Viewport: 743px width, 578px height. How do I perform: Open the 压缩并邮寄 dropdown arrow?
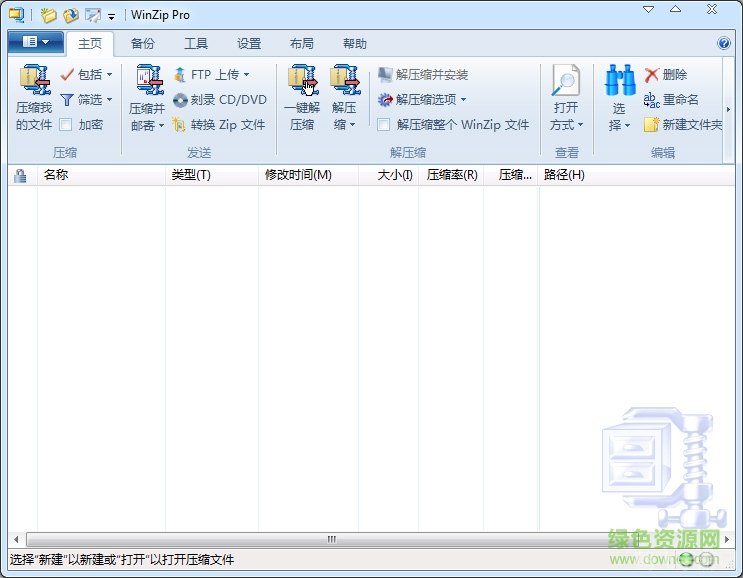(x=161, y=126)
